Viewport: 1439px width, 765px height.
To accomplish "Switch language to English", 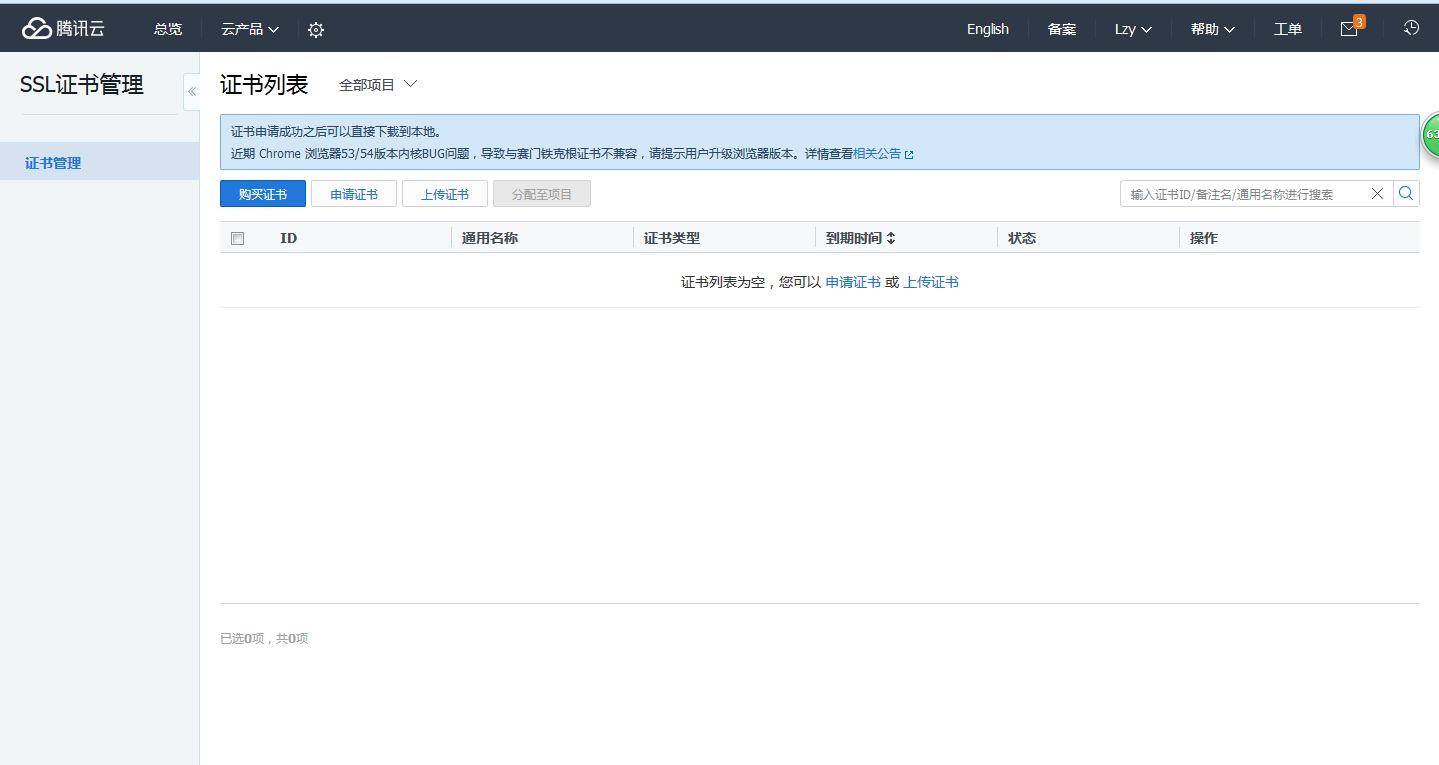I will [988, 29].
